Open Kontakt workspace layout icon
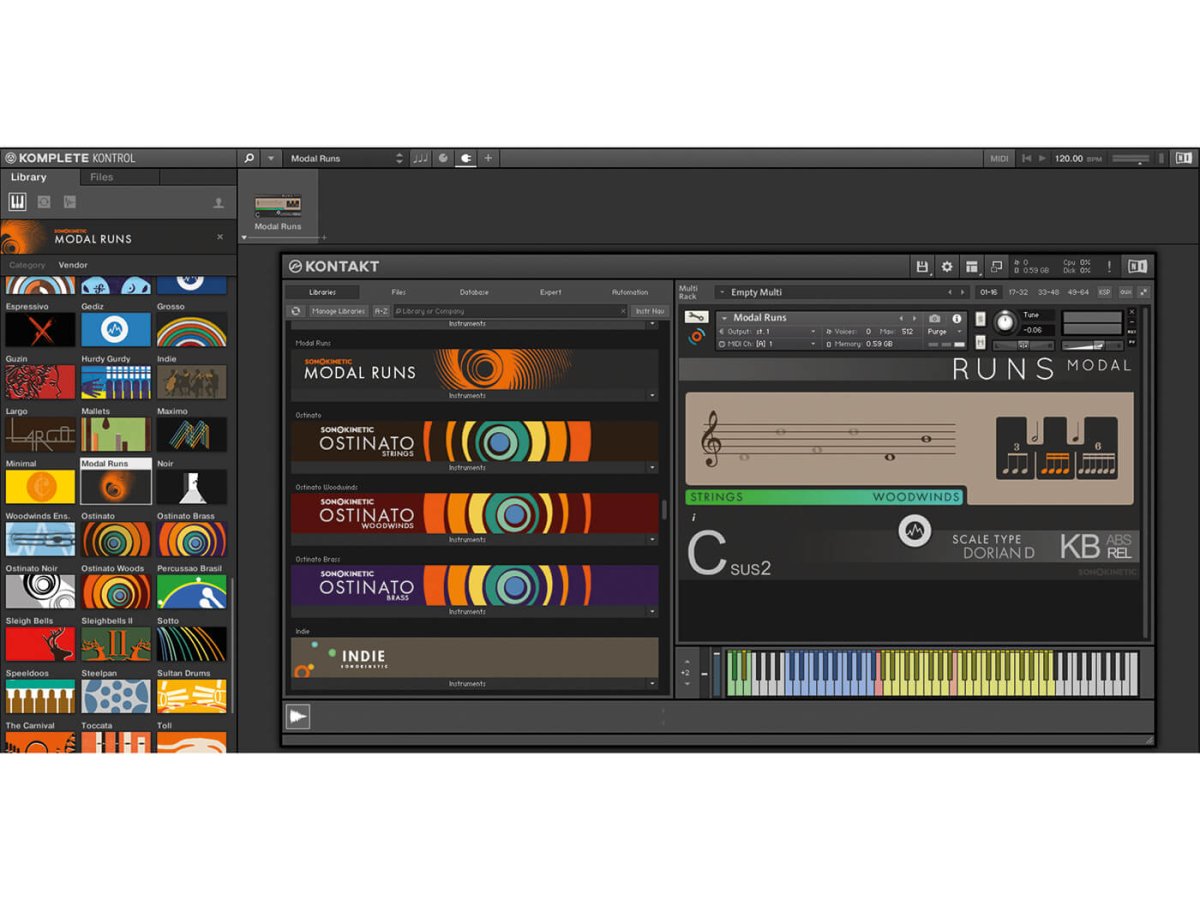 [x=971, y=266]
